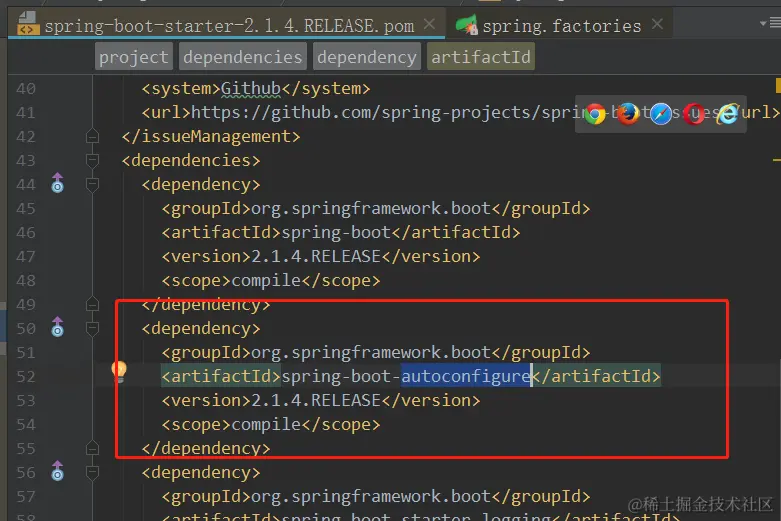Open in Firefox browser icon
The image size is (781, 521).
[628, 114]
